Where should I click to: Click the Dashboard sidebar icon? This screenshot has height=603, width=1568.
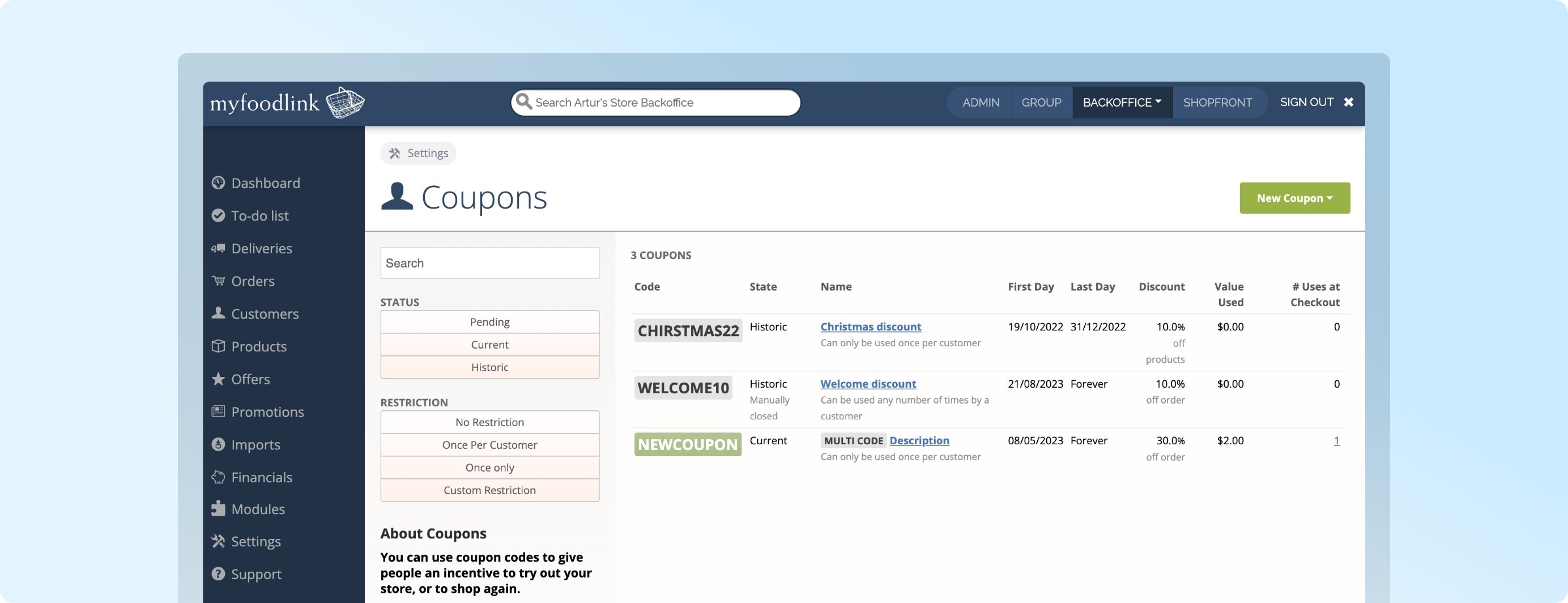coord(218,182)
